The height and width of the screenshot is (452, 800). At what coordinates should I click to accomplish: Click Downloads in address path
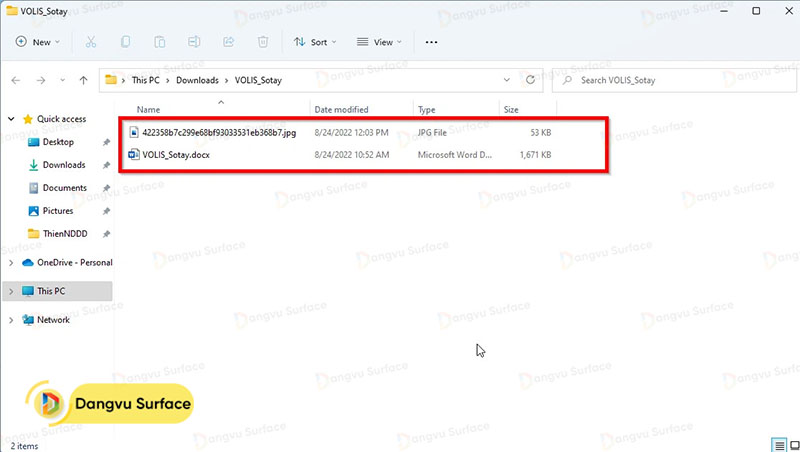197,80
